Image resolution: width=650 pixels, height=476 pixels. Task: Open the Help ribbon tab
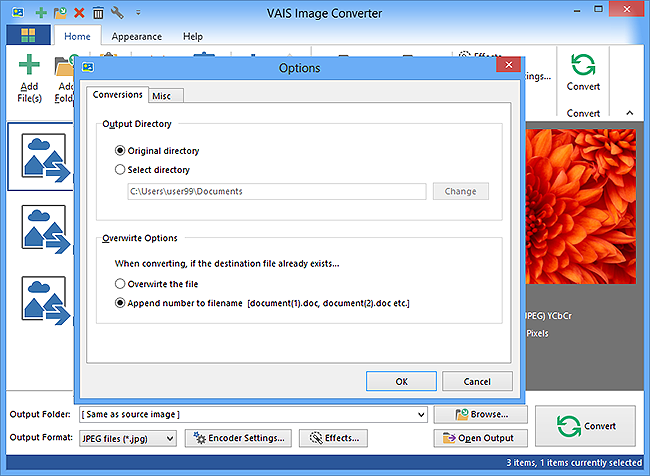click(193, 36)
